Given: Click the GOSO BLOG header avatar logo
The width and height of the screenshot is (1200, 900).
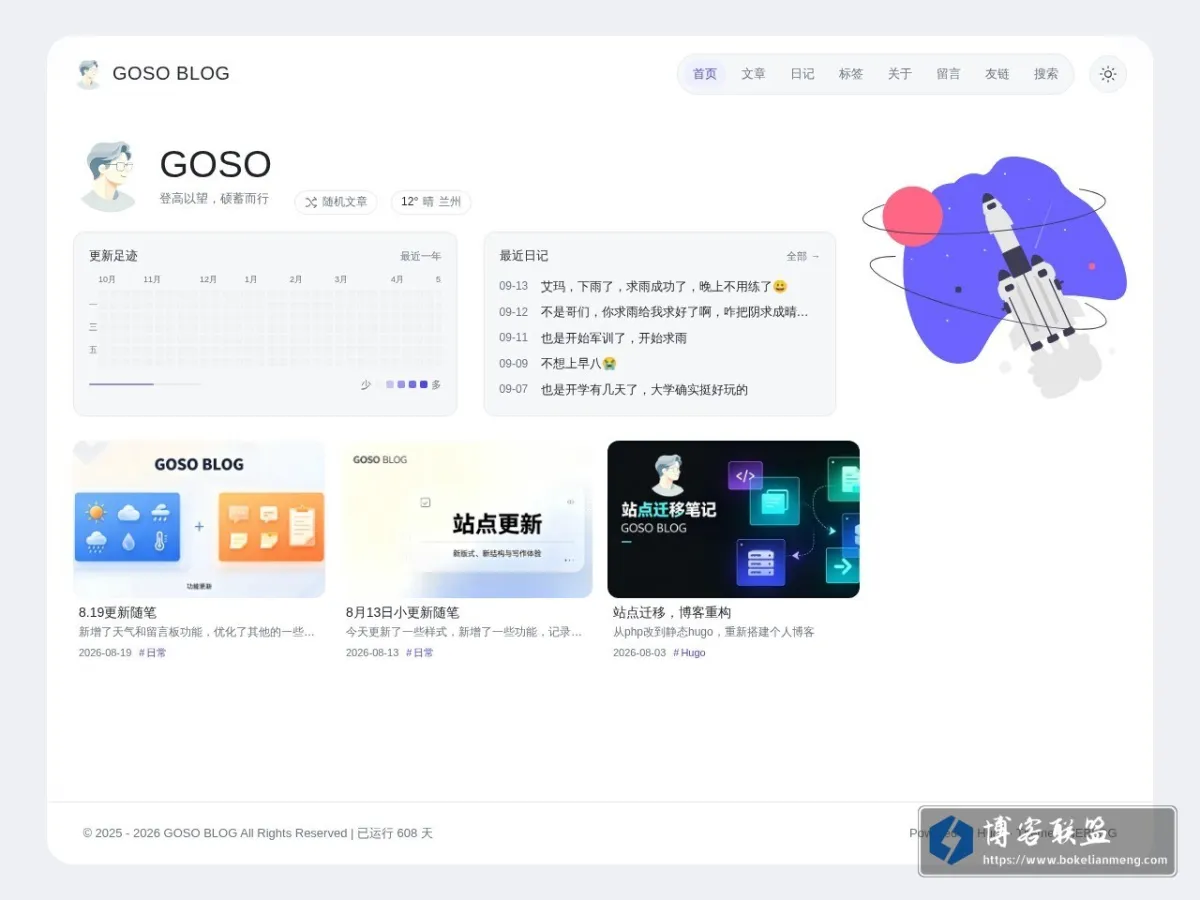Looking at the screenshot, I should pos(88,74).
